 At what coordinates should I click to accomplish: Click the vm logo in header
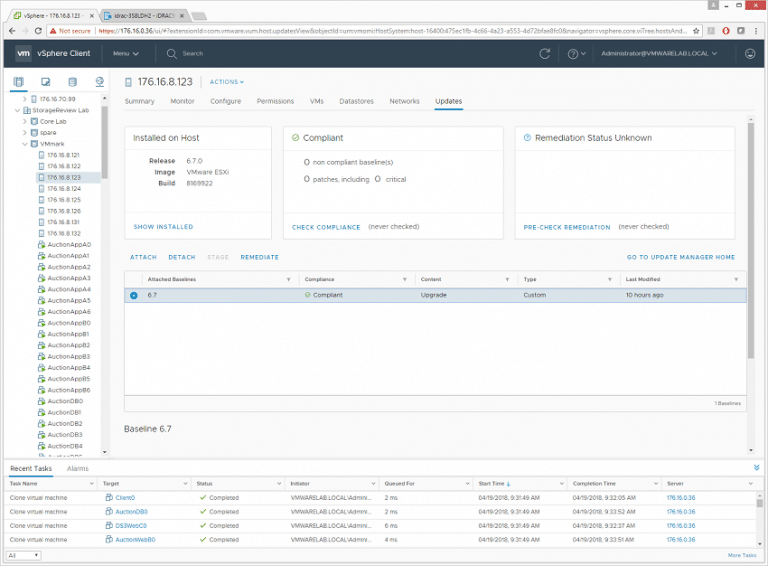[x=23, y=53]
